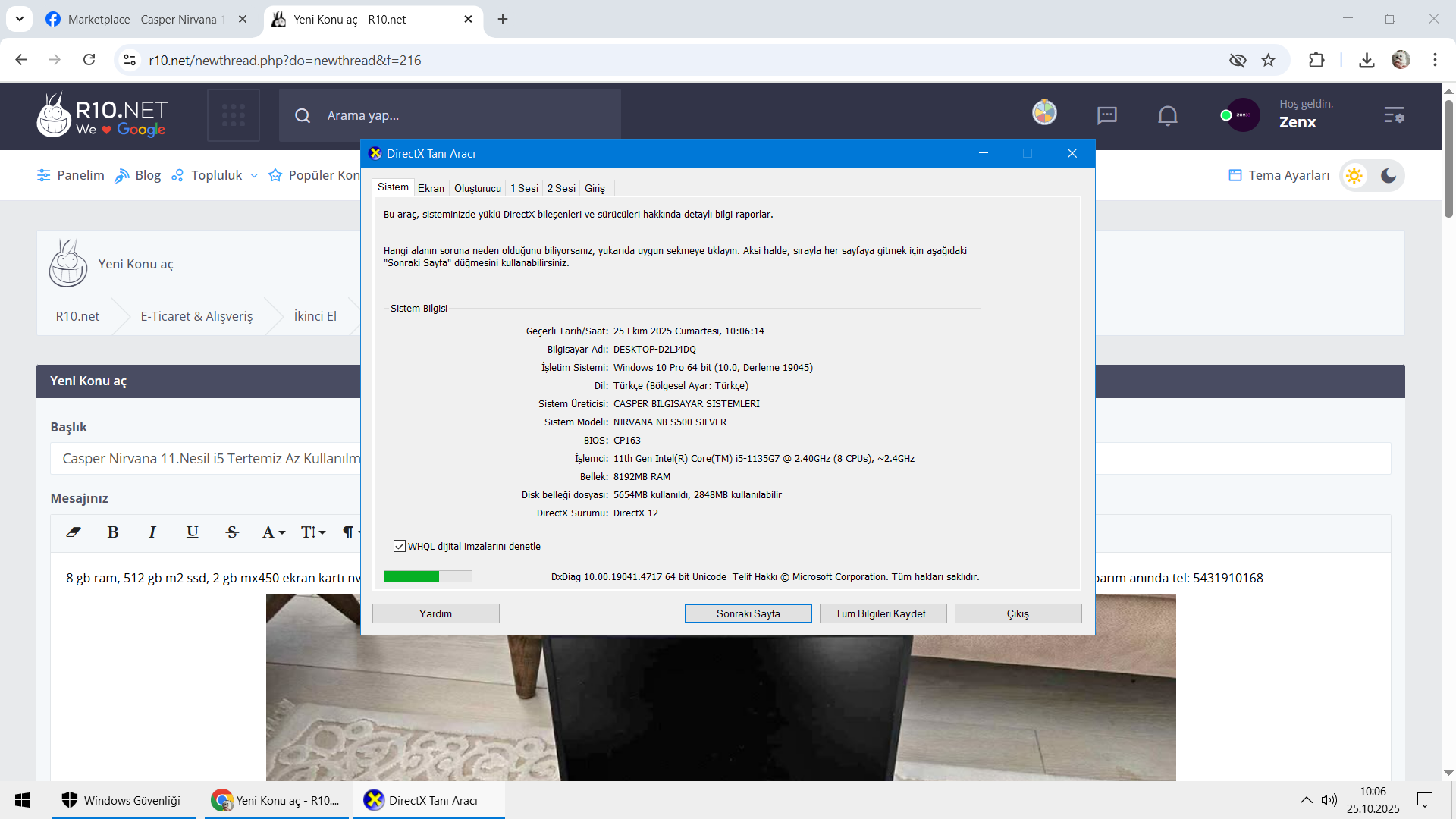Click the browser address bar URL

coord(285,60)
